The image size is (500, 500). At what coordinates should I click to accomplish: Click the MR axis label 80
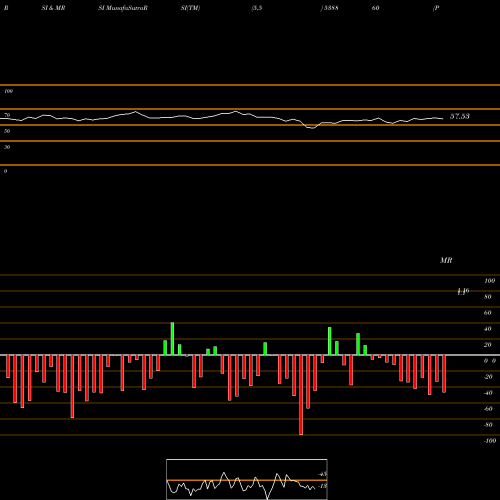click(487, 297)
